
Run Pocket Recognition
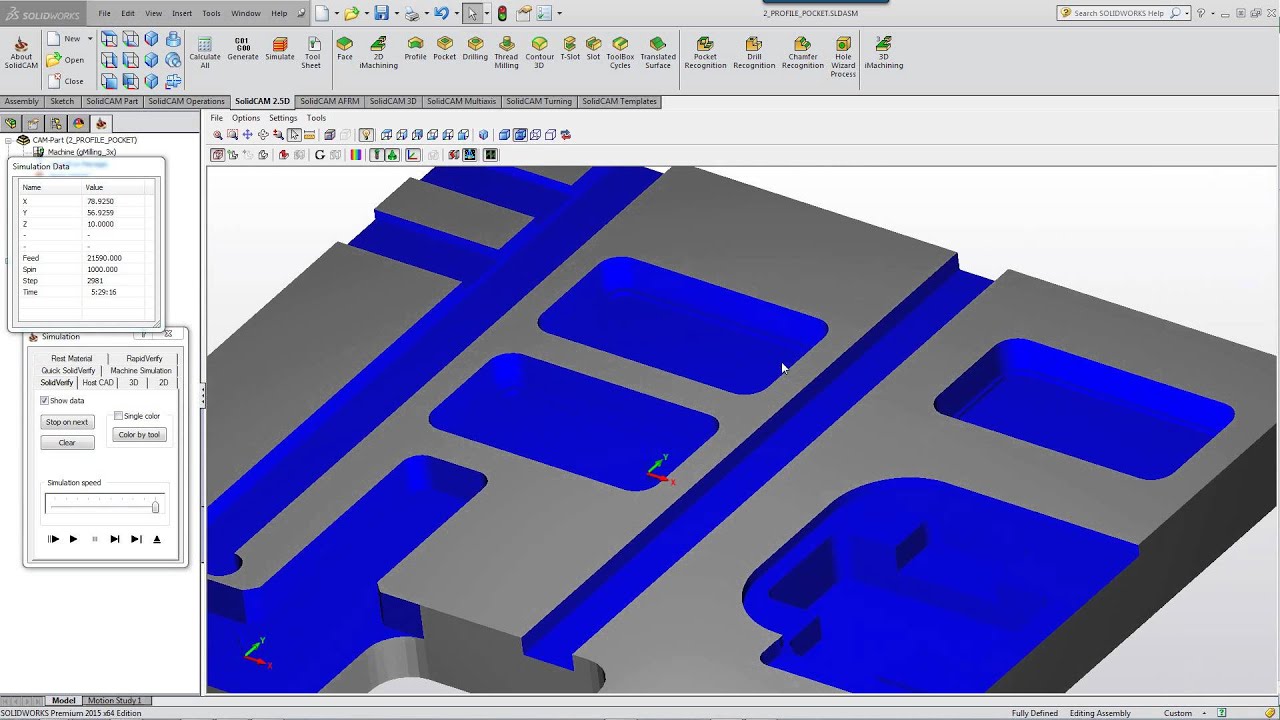(x=705, y=53)
